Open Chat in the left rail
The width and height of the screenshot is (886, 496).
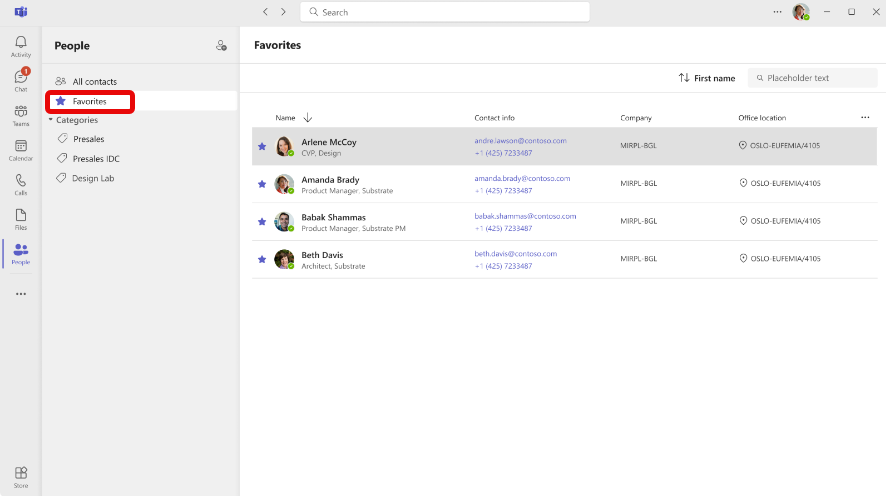tap(21, 80)
